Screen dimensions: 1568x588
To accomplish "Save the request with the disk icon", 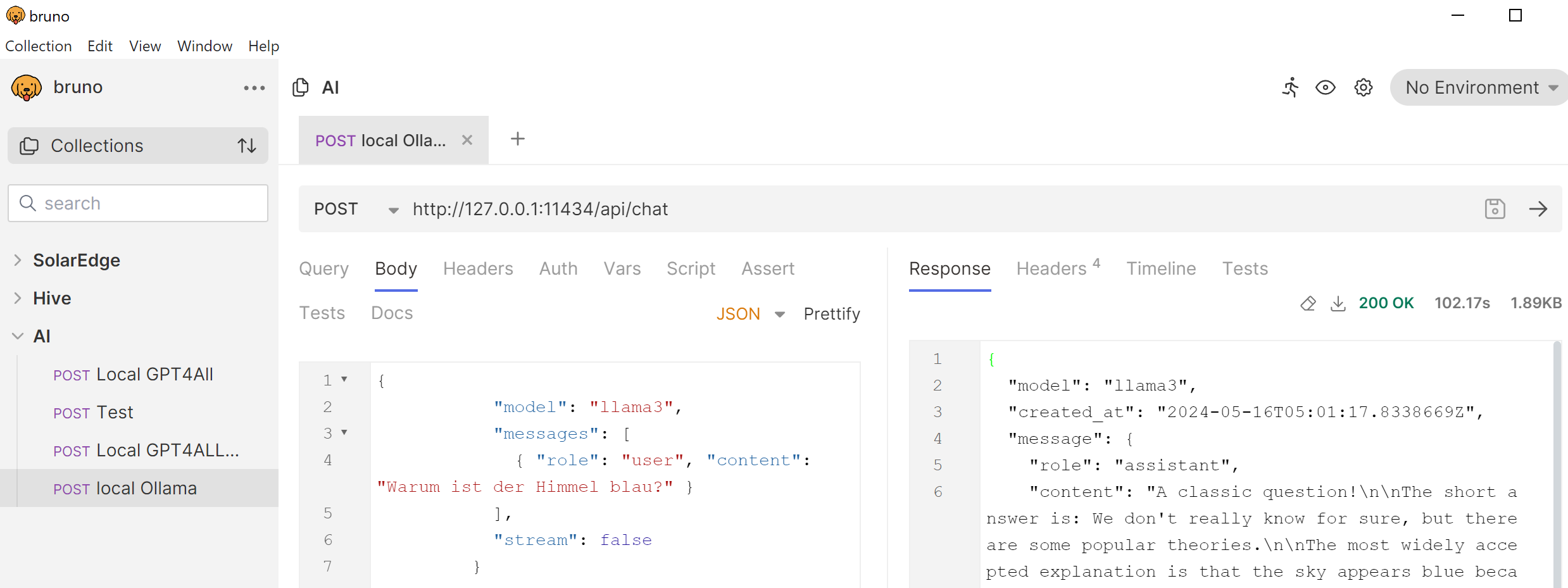I will [x=1495, y=209].
